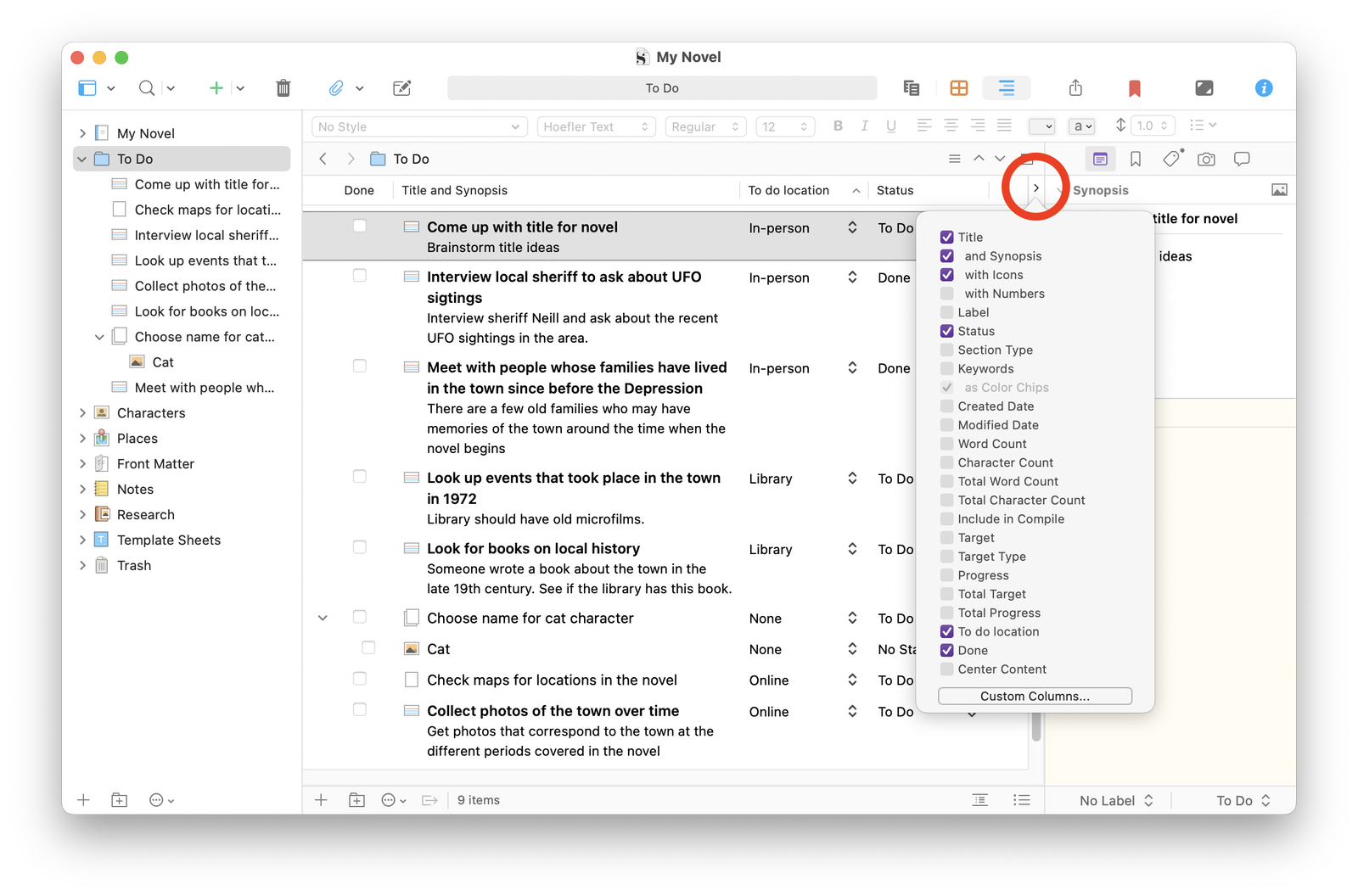Enable the Word Count column checkbox
Screen dimensions: 1358x896
click(947, 444)
